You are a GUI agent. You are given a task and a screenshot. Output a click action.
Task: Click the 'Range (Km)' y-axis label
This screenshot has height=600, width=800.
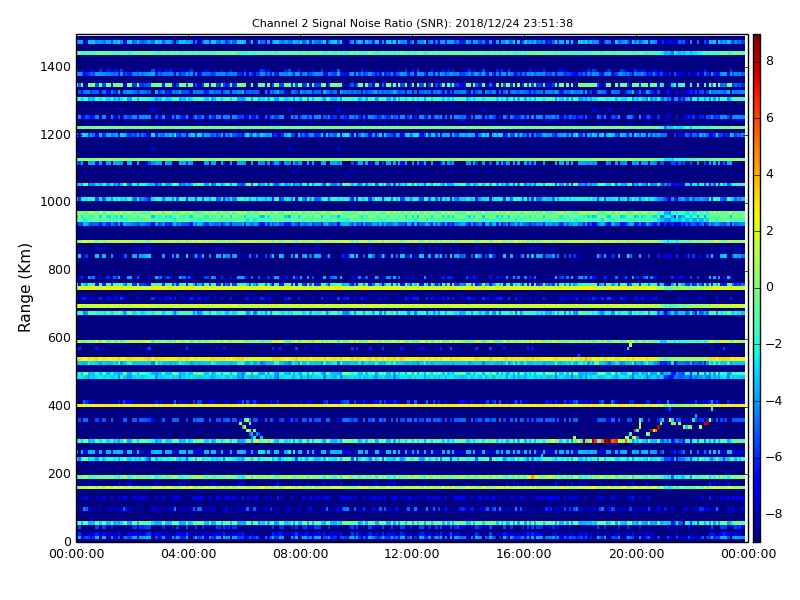tap(24, 288)
